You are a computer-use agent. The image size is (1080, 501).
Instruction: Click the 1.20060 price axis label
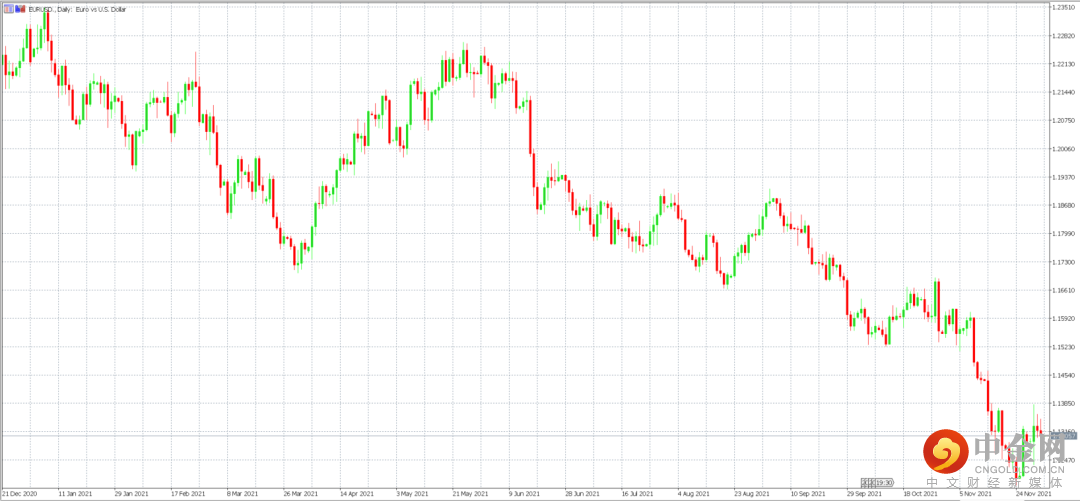point(1064,149)
